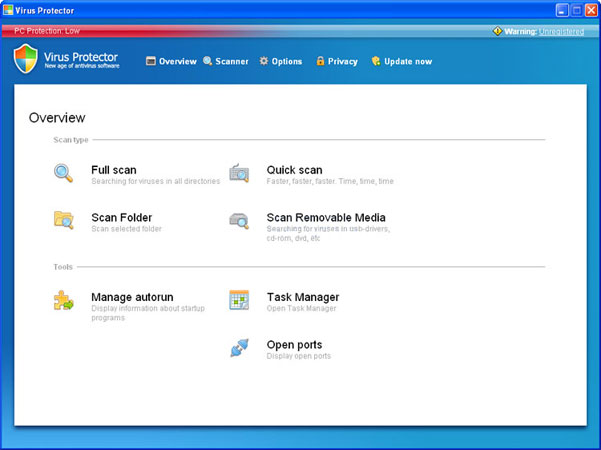This screenshot has width=601, height=450.
Task: Click the Manage autorun puzzle icon
Action: (63, 300)
